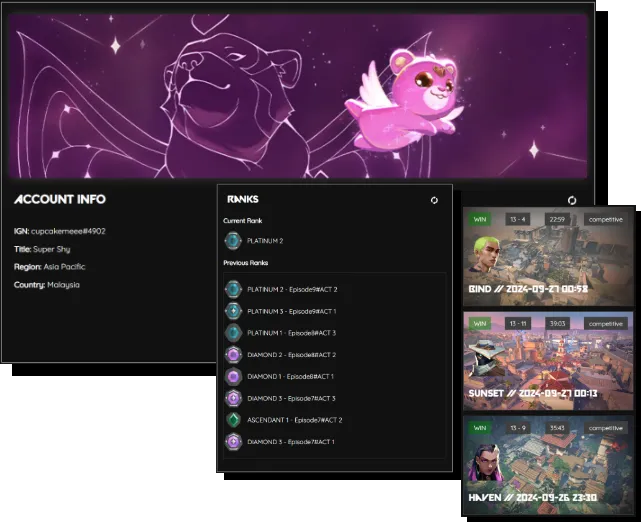Select the Diamond 3 Episode7 ACT 1 badge
This screenshot has height=522, width=641.
pyautogui.click(x=233, y=442)
